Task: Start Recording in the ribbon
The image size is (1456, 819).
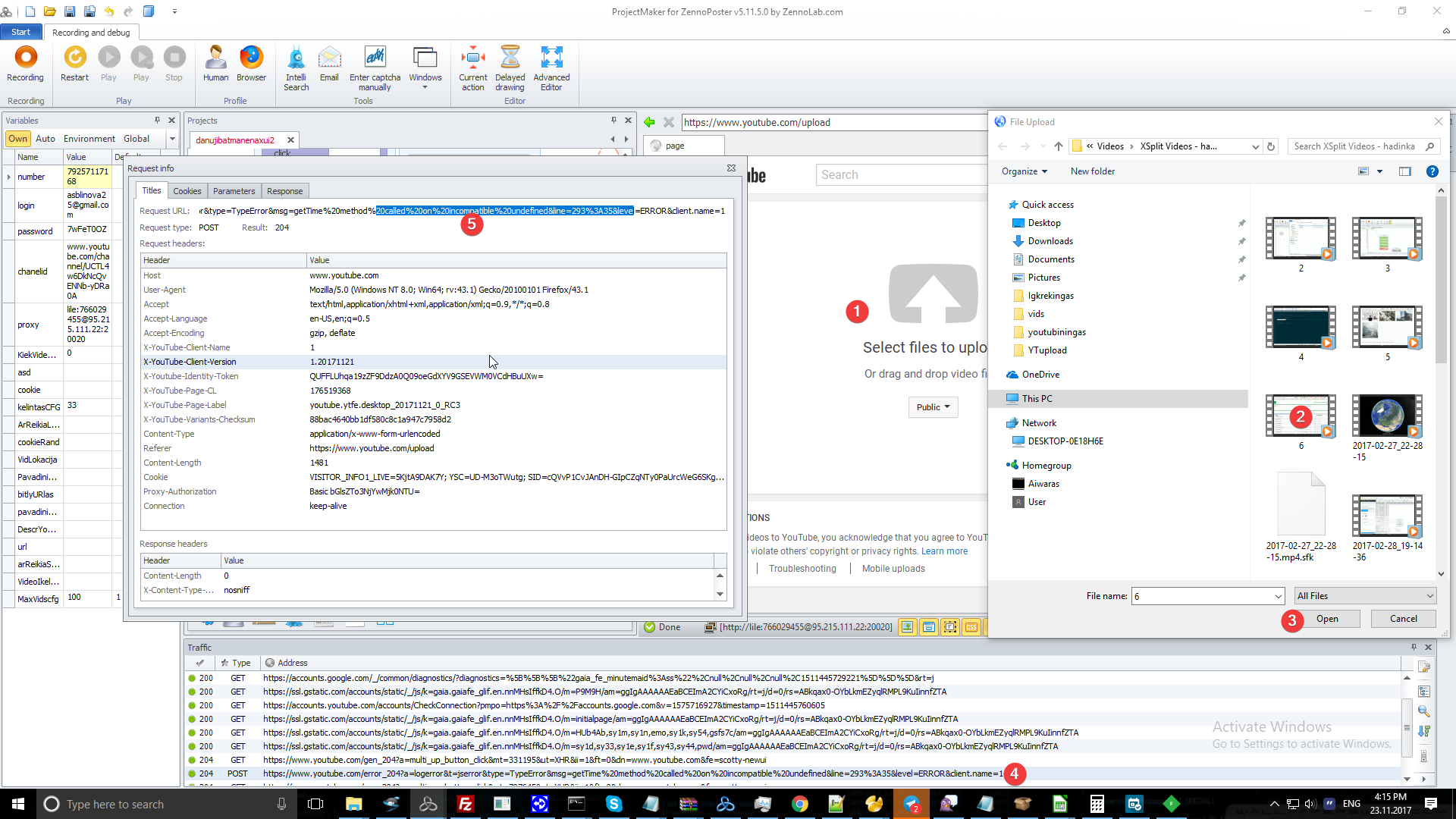Action: (x=25, y=64)
